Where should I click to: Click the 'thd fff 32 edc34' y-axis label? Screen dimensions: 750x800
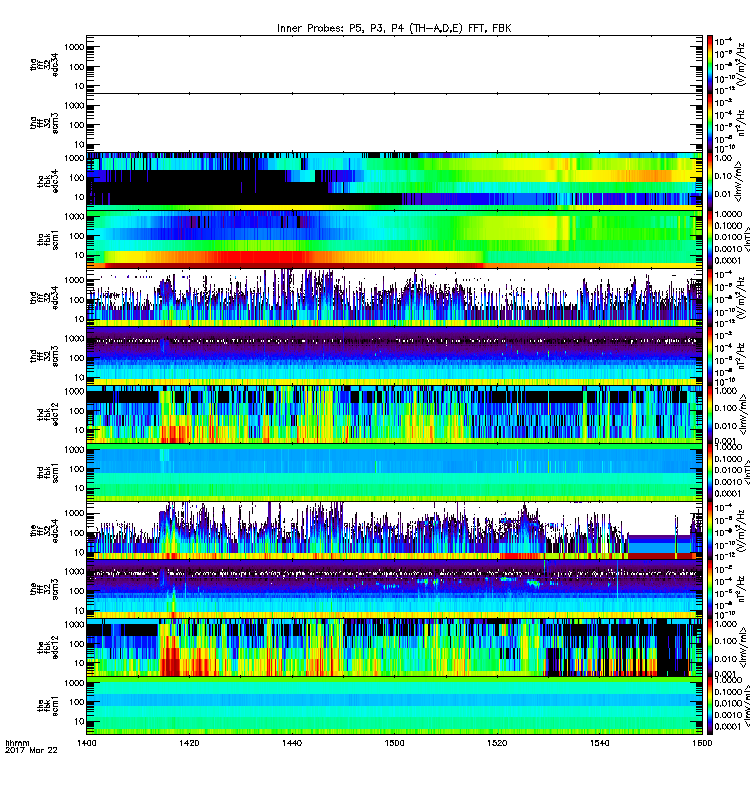(x=44, y=297)
